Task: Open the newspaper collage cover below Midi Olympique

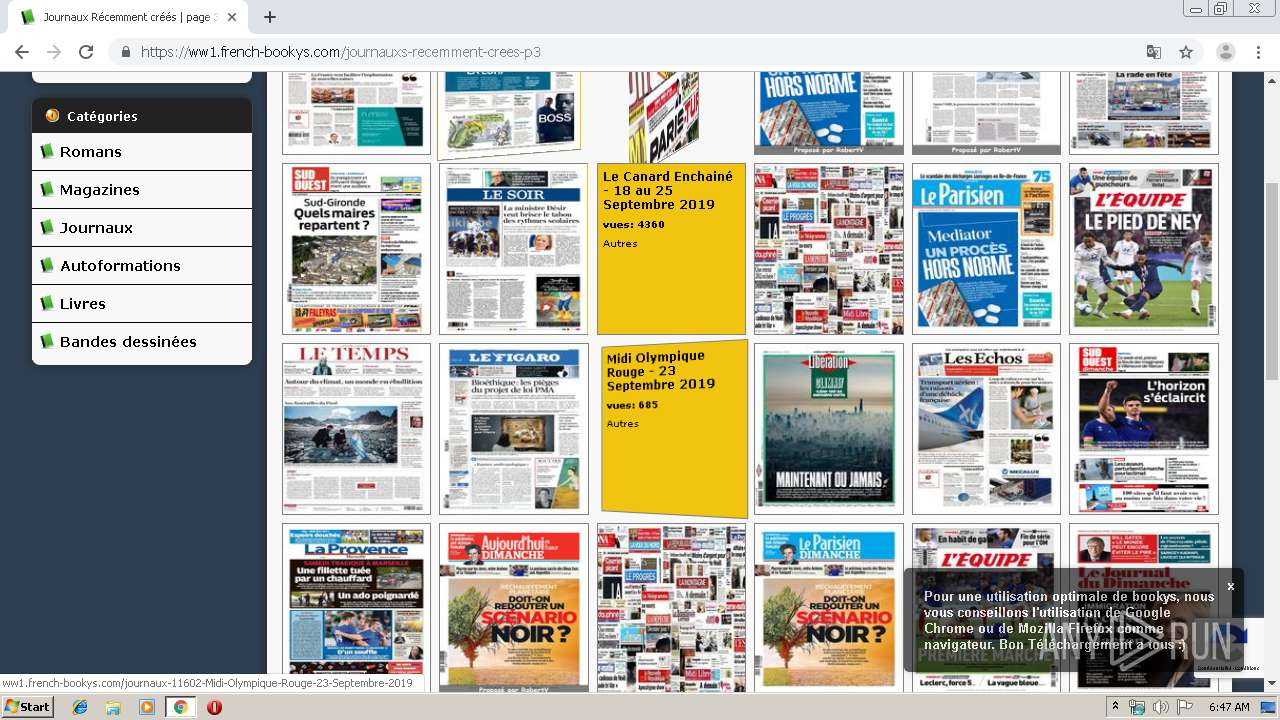Action: (x=671, y=608)
